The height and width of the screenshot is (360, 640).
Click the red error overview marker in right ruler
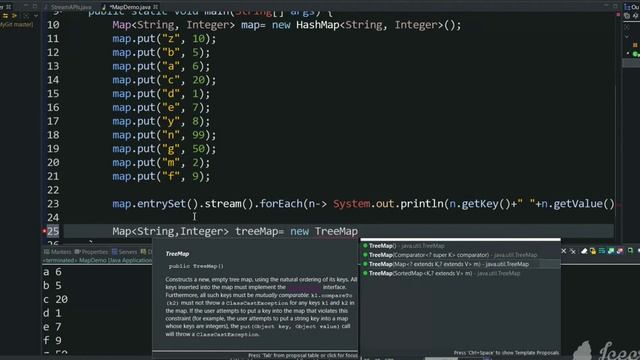618,15
